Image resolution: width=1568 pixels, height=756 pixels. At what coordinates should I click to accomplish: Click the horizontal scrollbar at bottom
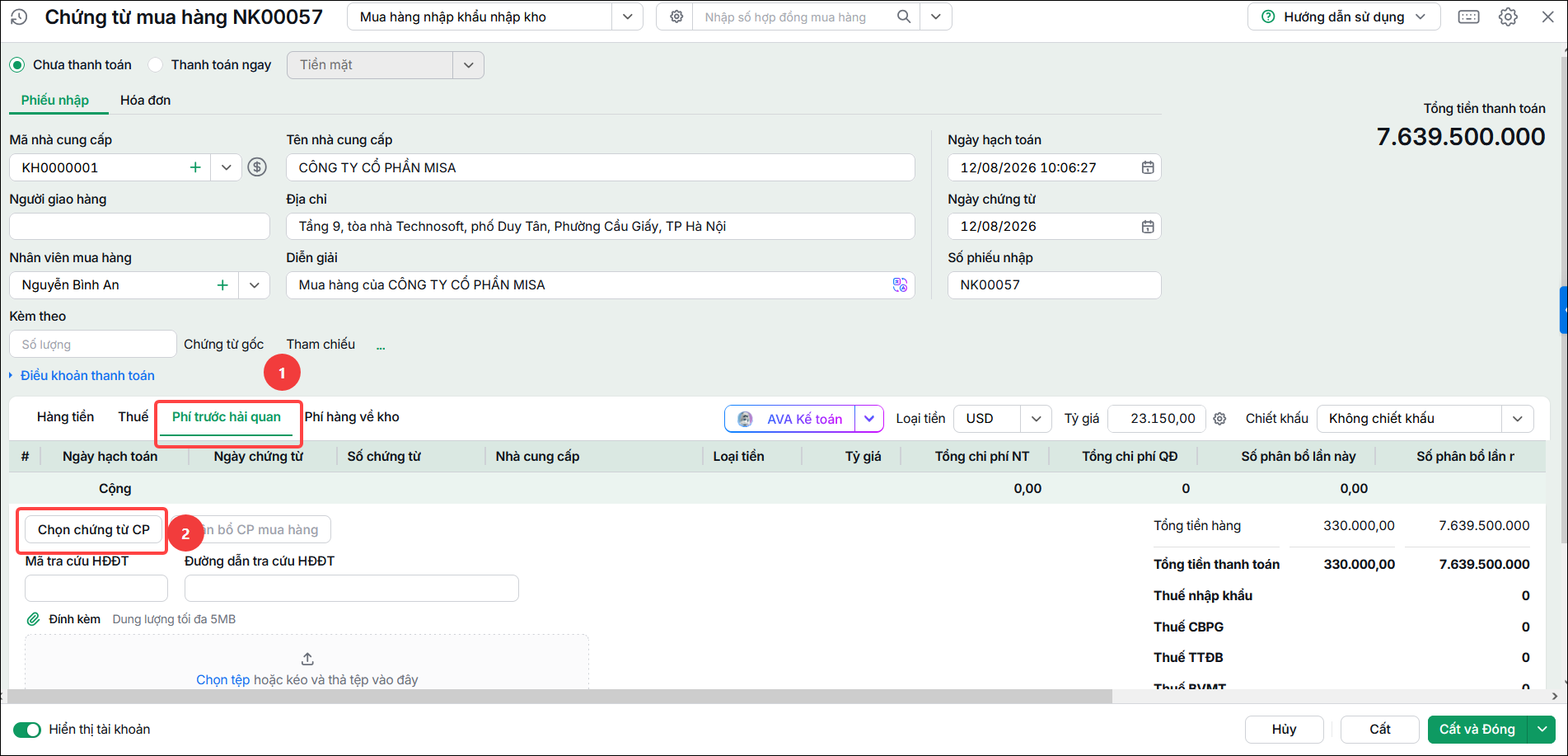[560, 697]
